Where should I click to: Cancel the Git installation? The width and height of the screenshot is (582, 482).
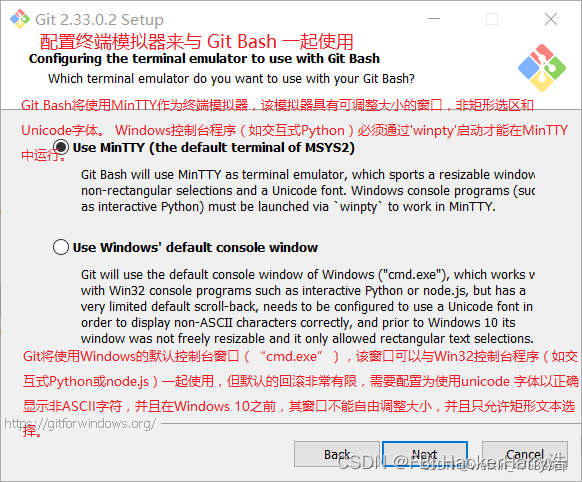point(525,454)
